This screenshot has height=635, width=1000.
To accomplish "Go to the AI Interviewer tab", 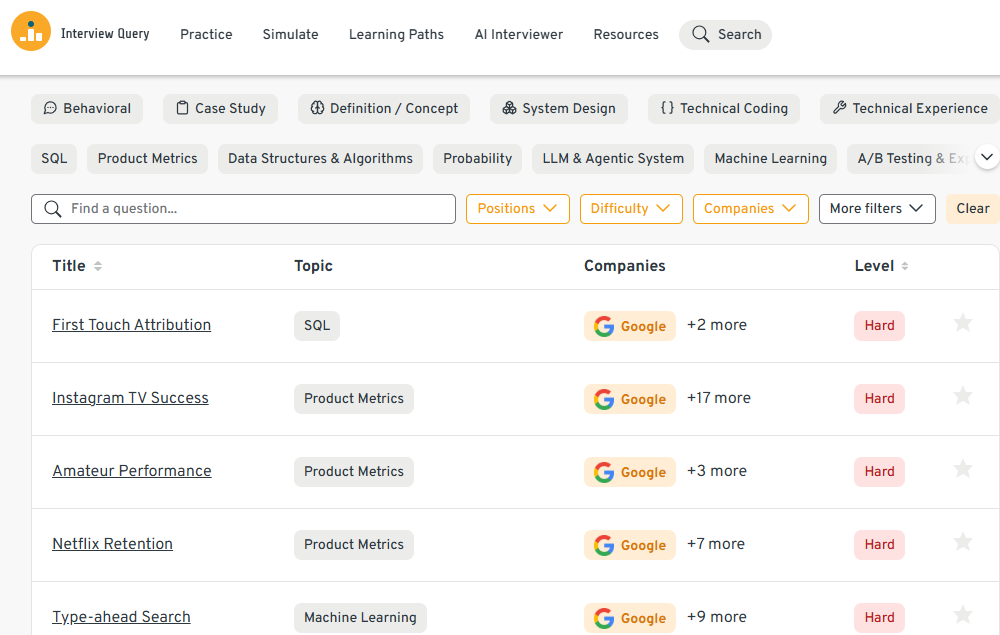I will [x=518, y=34].
